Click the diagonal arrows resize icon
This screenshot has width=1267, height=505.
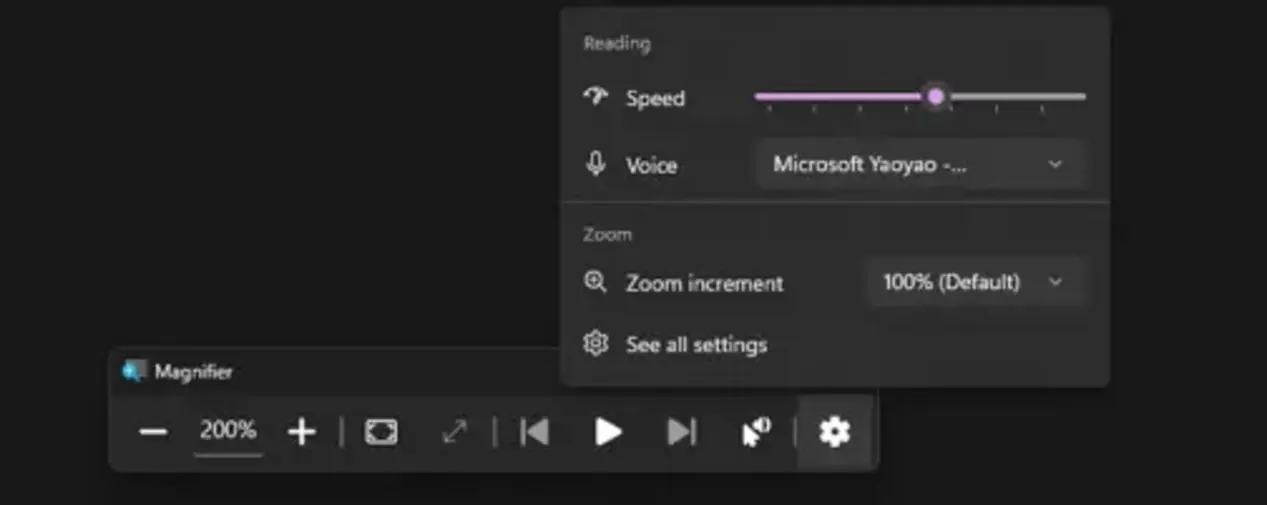(x=455, y=432)
